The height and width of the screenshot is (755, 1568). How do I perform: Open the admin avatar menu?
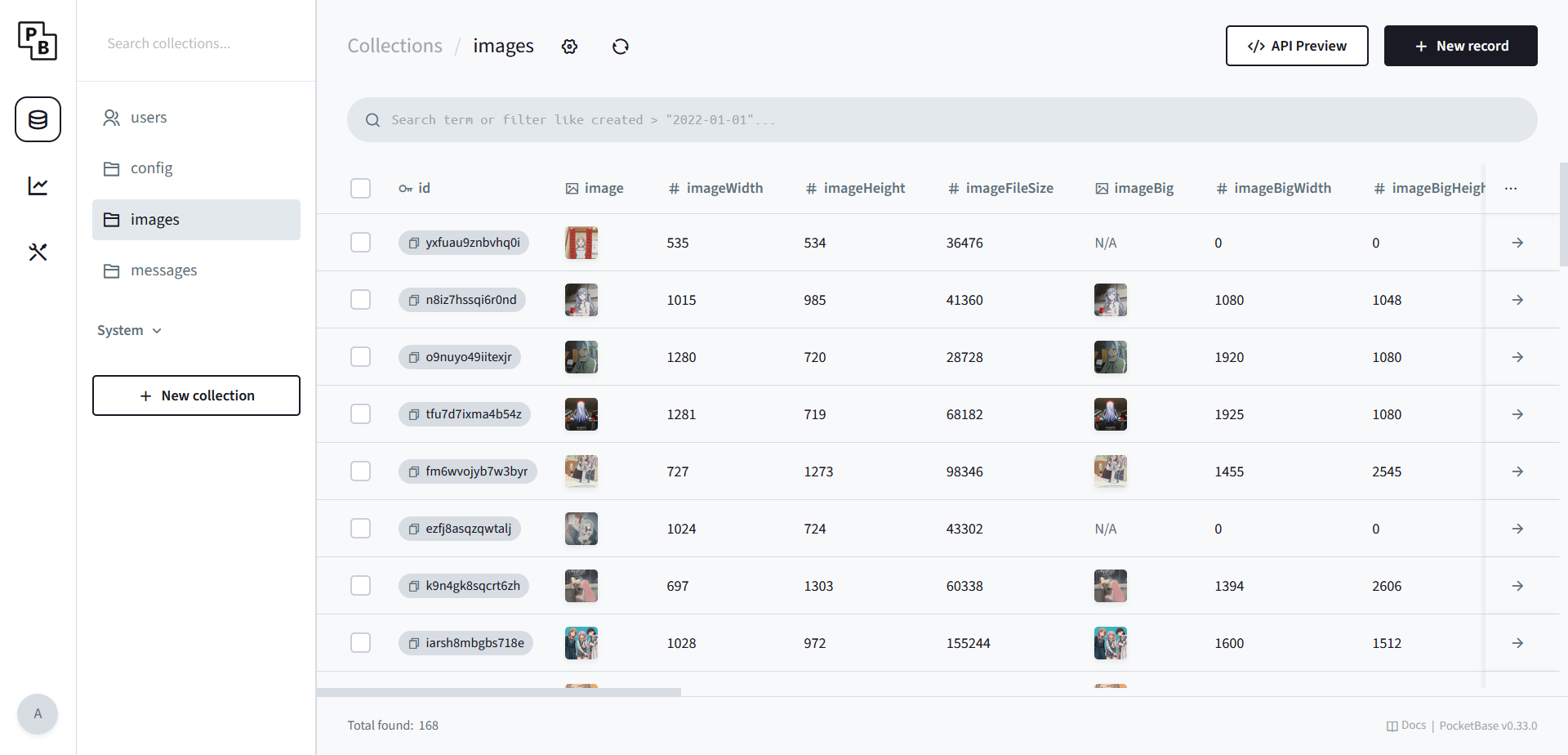click(x=38, y=714)
